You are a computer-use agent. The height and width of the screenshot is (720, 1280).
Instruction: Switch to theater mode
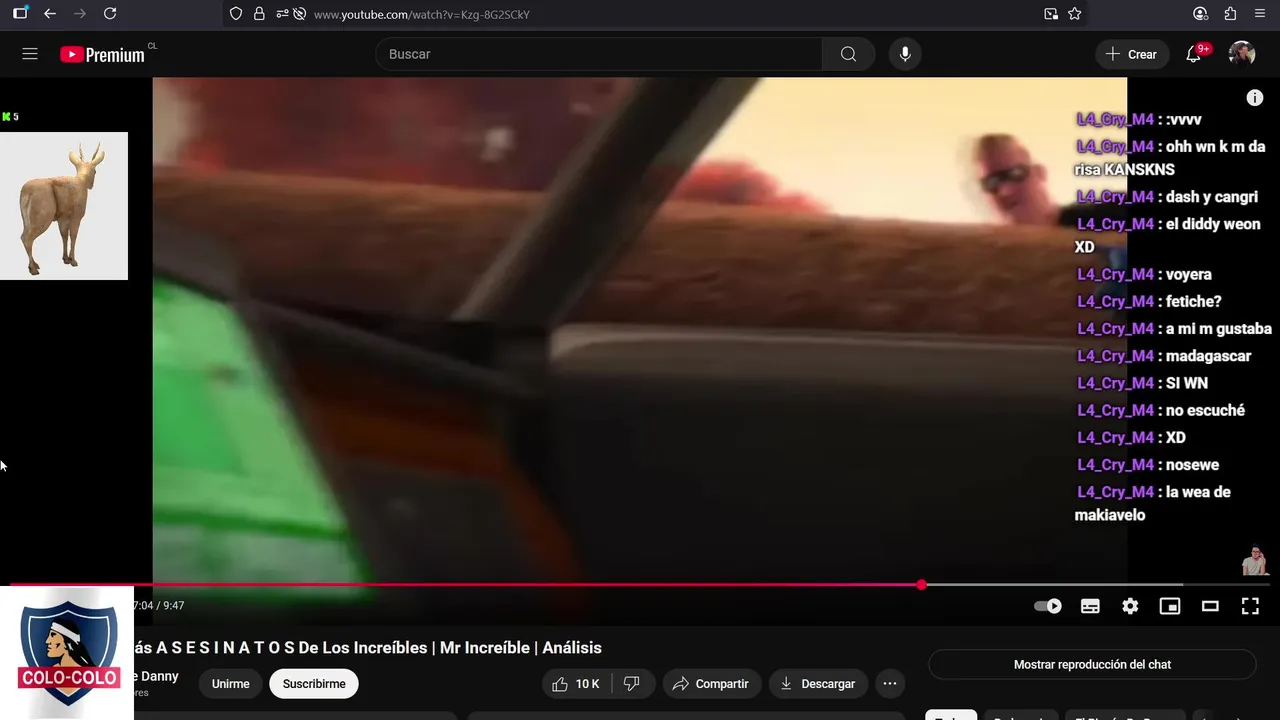(1210, 606)
